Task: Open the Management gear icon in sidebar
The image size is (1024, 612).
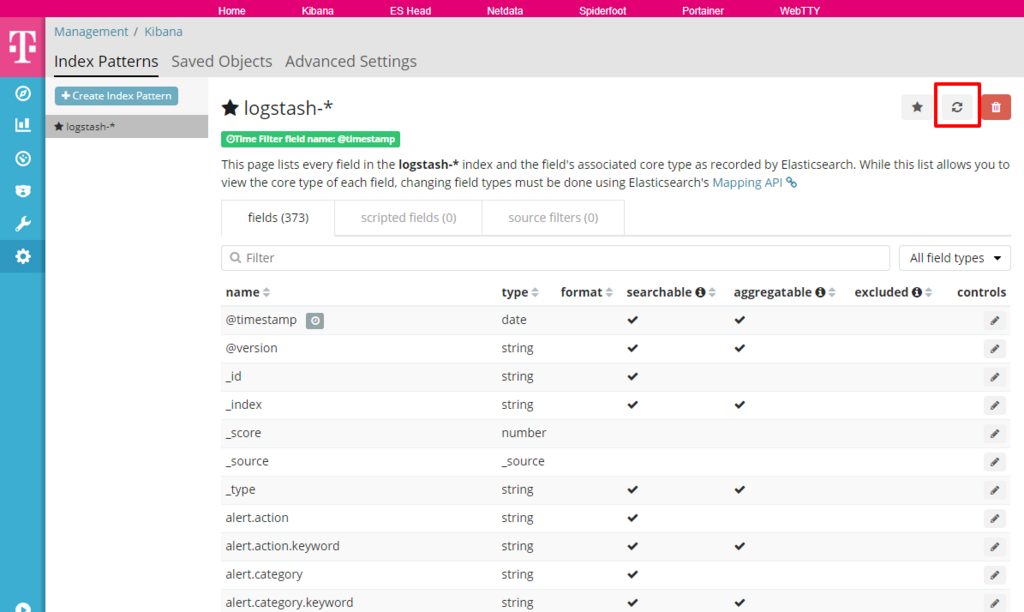Action: pyautogui.click(x=23, y=256)
